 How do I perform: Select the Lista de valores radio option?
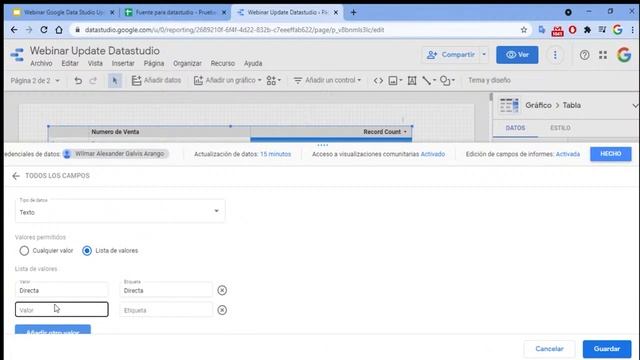87,251
